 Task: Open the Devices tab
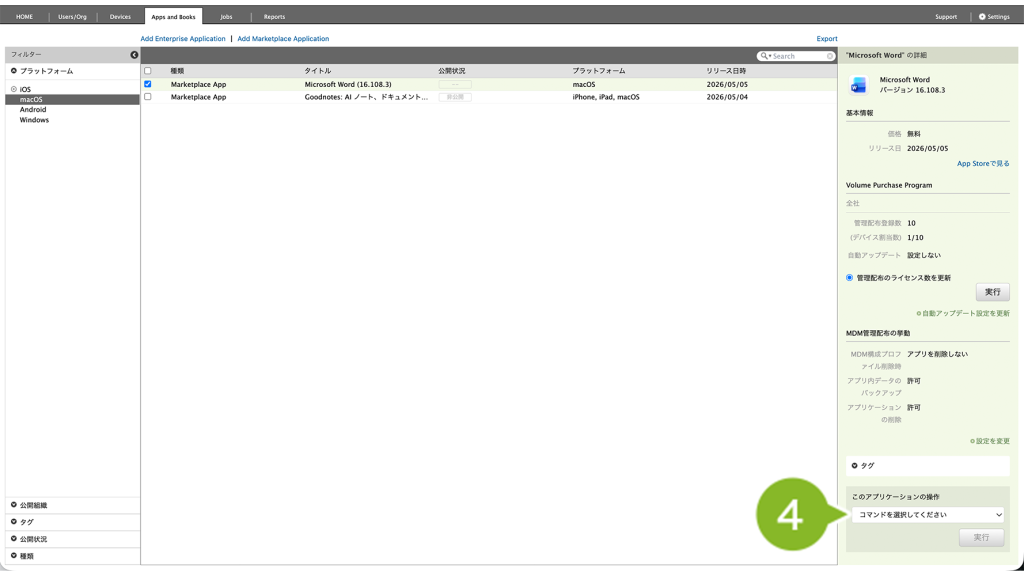120,16
